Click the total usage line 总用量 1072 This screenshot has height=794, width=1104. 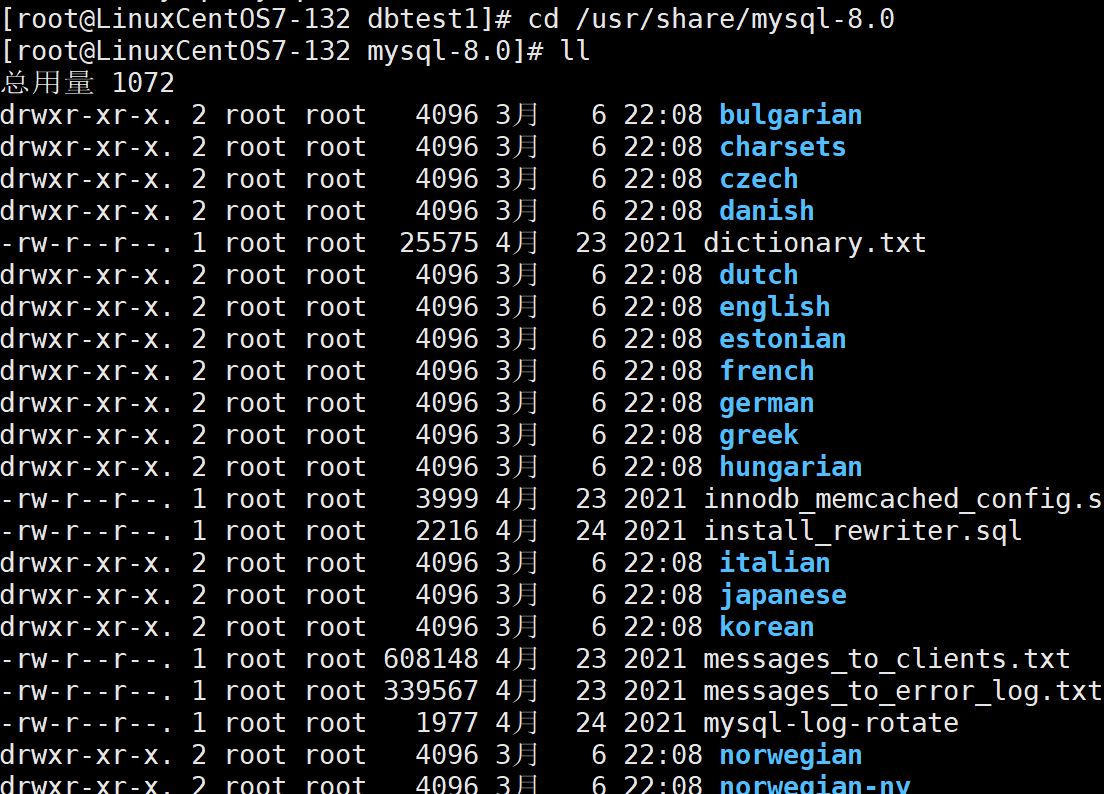87,82
